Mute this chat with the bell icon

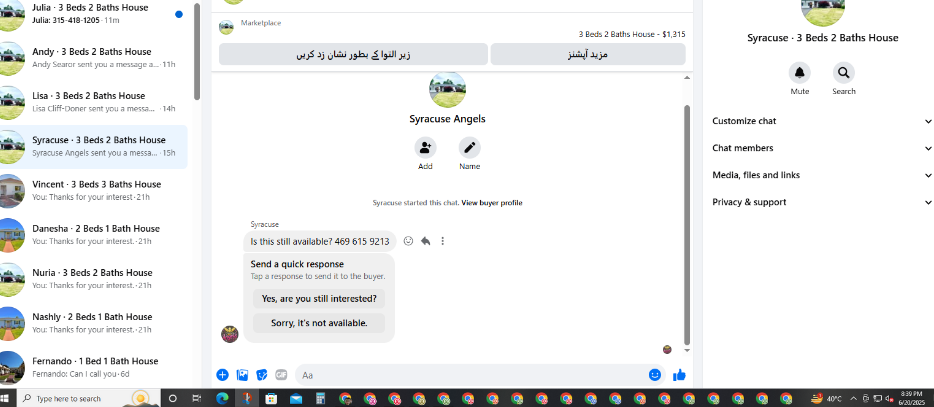tap(799, 73)
